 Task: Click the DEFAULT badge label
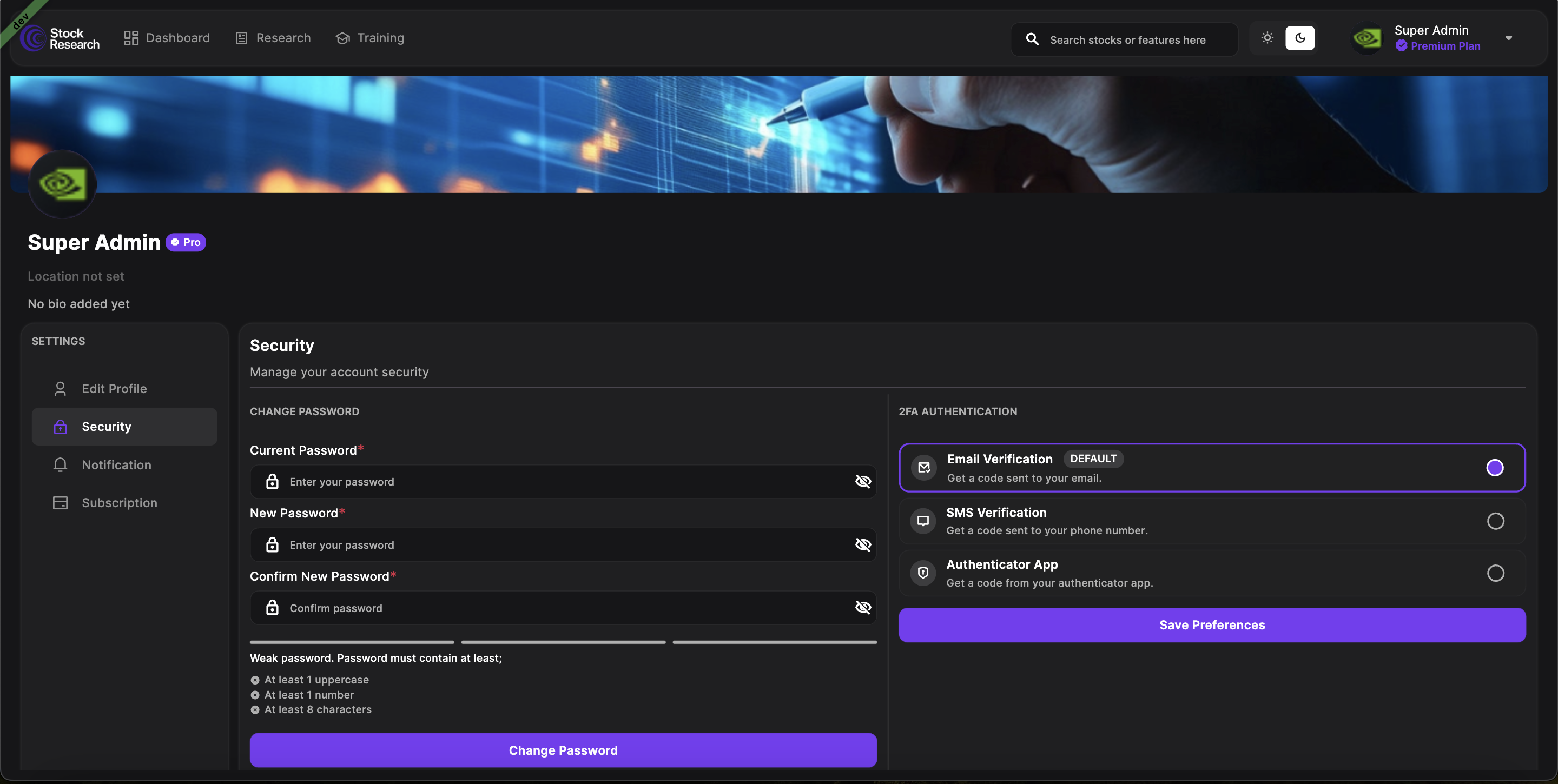click(x=1093, y=459)
